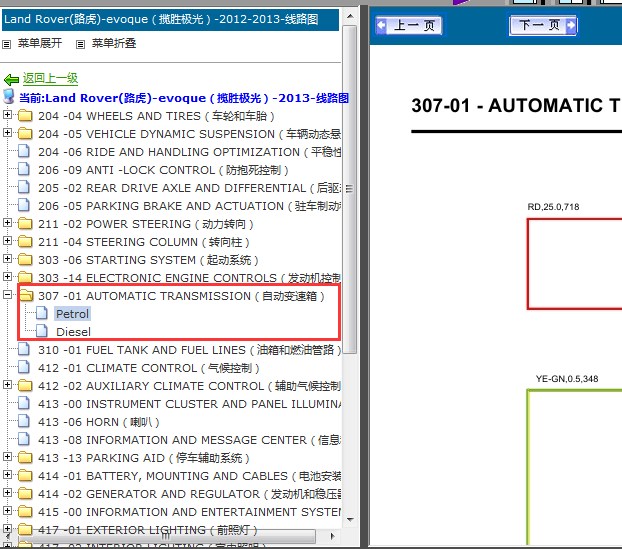Click folder icon of 204-04 WHEELS AND TIRES
The image size is (622, 549).
click(25, 115)
